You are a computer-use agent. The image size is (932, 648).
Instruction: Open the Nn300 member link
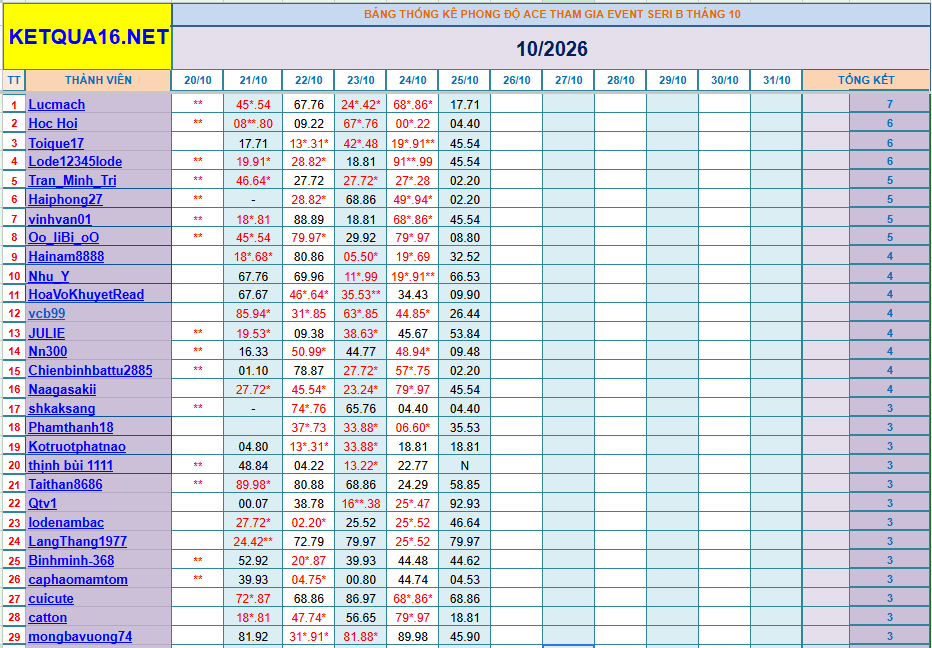(x=48, y=352)
